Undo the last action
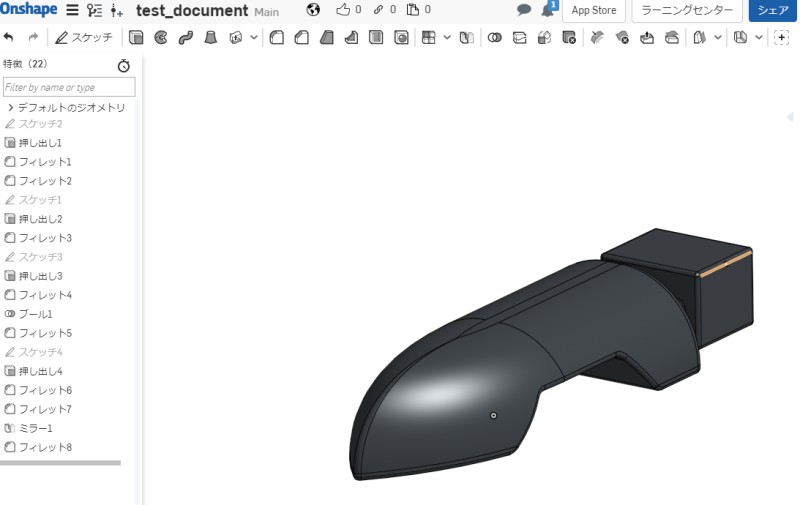 8,37
